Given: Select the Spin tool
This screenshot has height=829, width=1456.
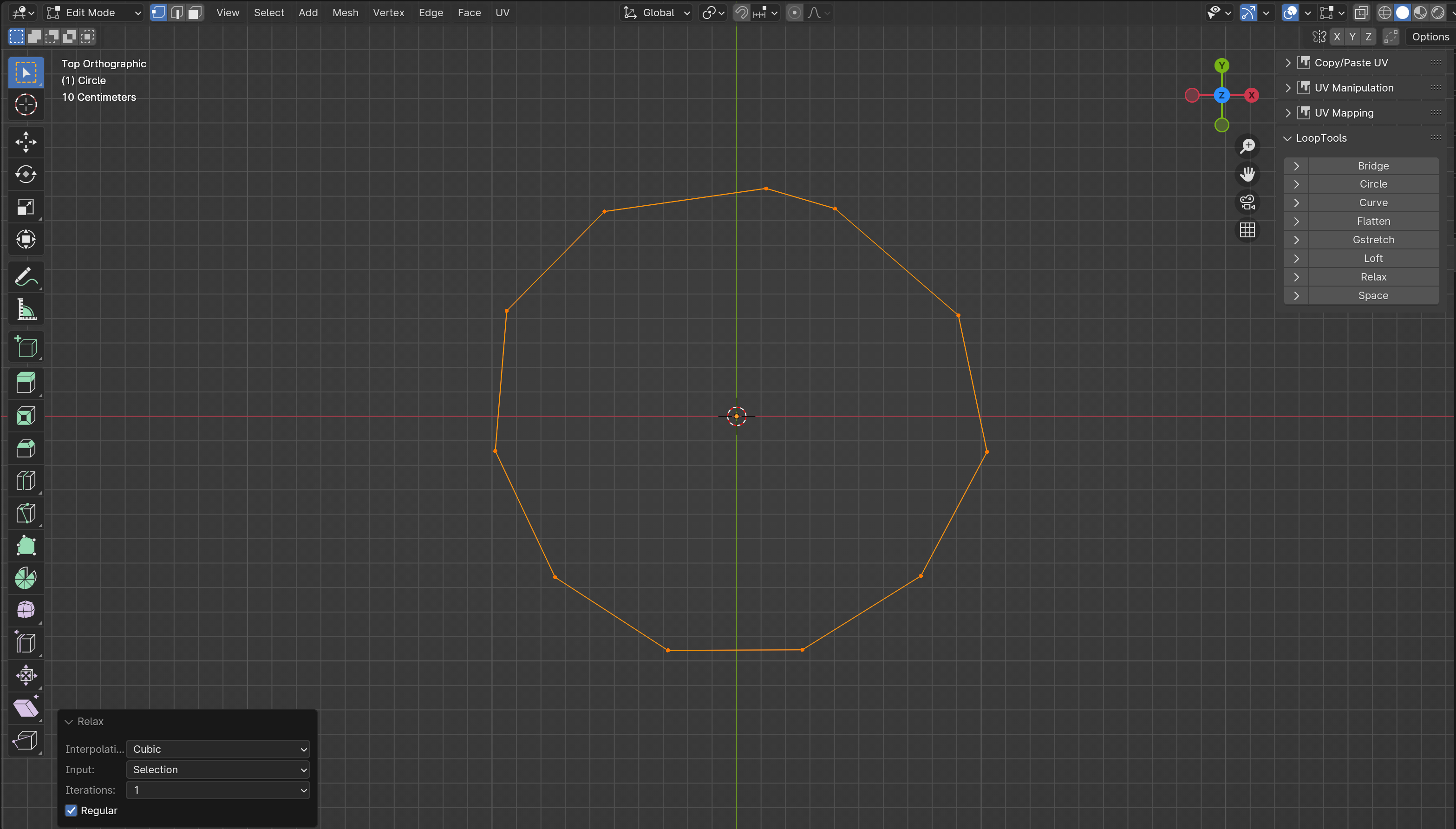Looking at the screenshot, I should coord(26,578).
